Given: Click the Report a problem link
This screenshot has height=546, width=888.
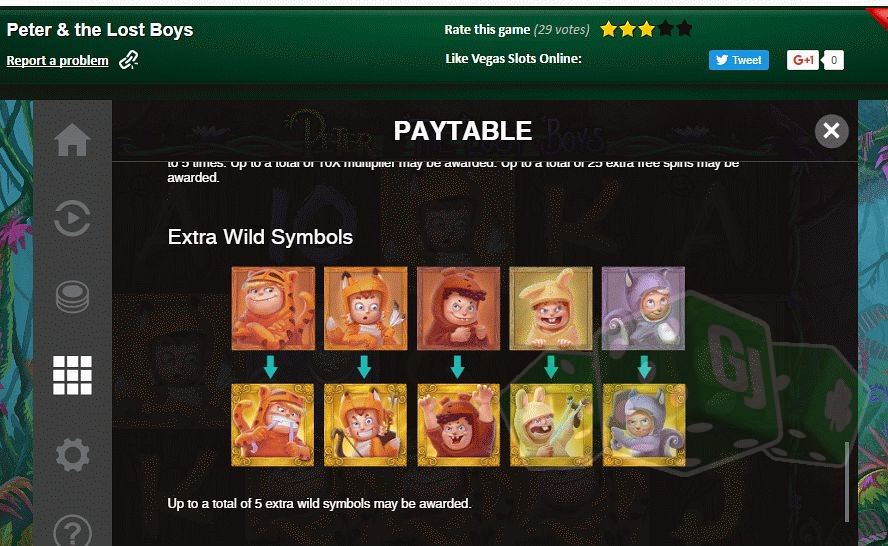Looking at the screenshot, I should 57,61.
